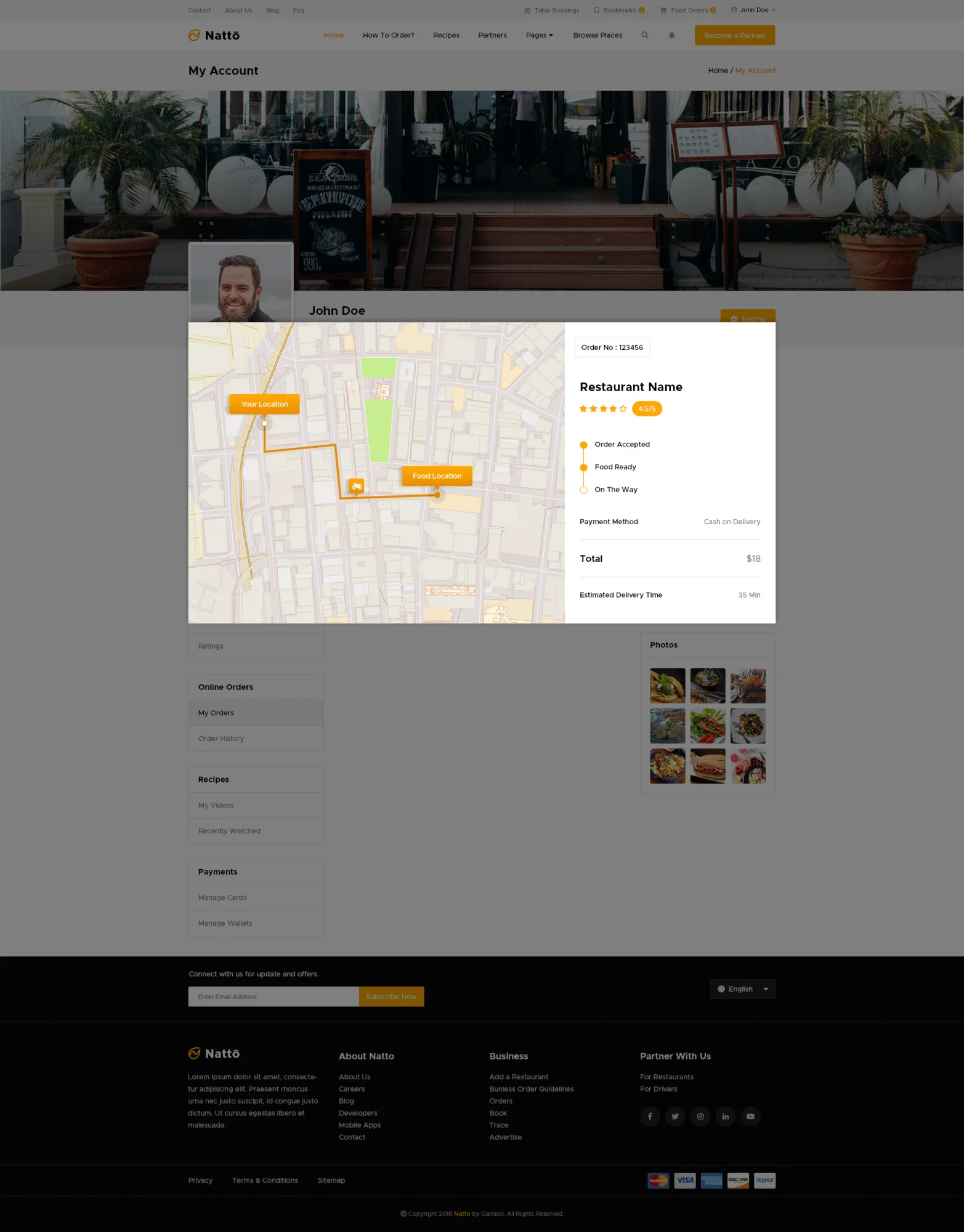The height and width of the screenshot is (1232, 964).
Task: Open the John Doe user dropdown
Action: click(753, 10)
